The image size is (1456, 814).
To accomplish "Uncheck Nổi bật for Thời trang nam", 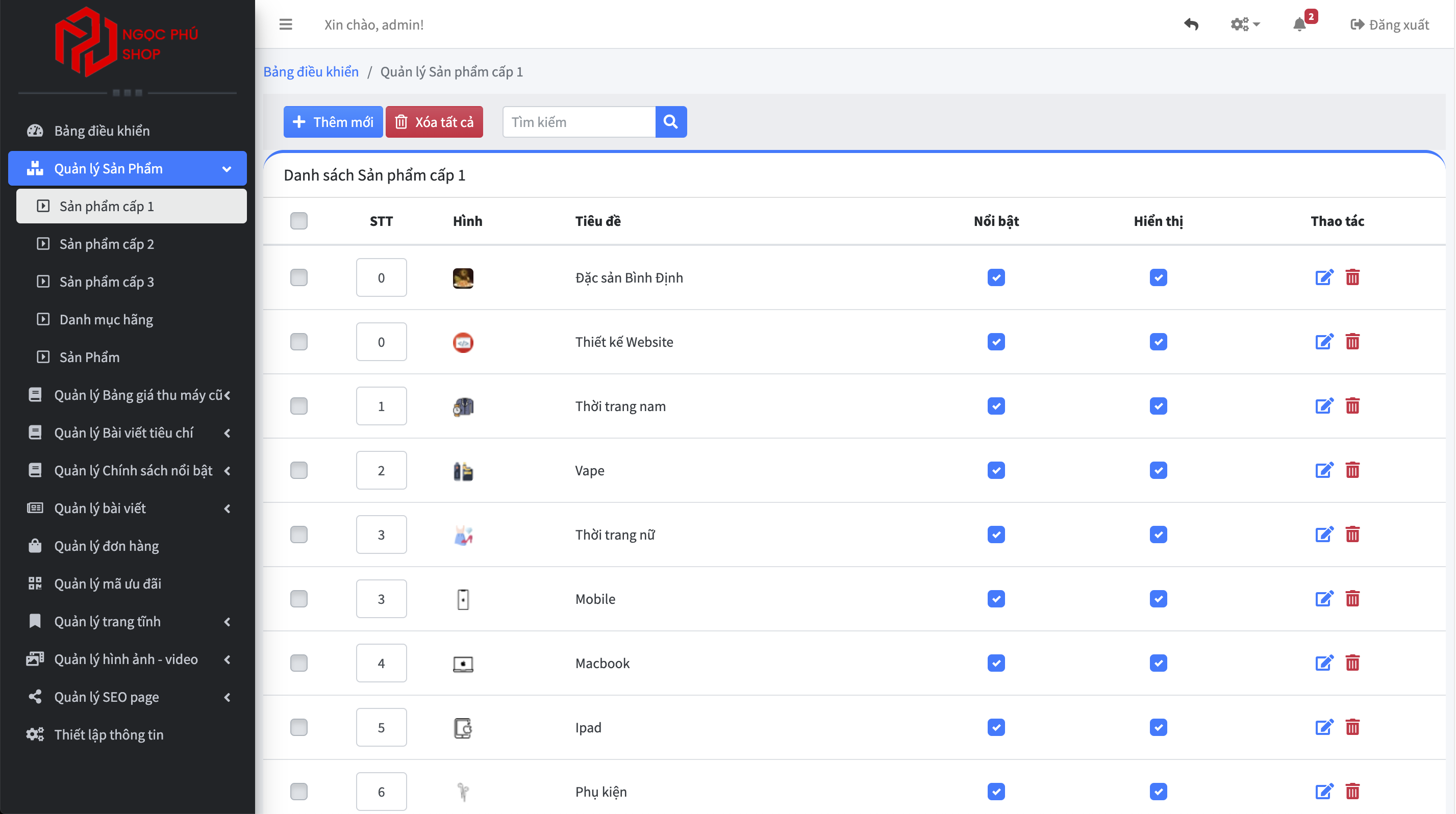I will click(996, 406).
